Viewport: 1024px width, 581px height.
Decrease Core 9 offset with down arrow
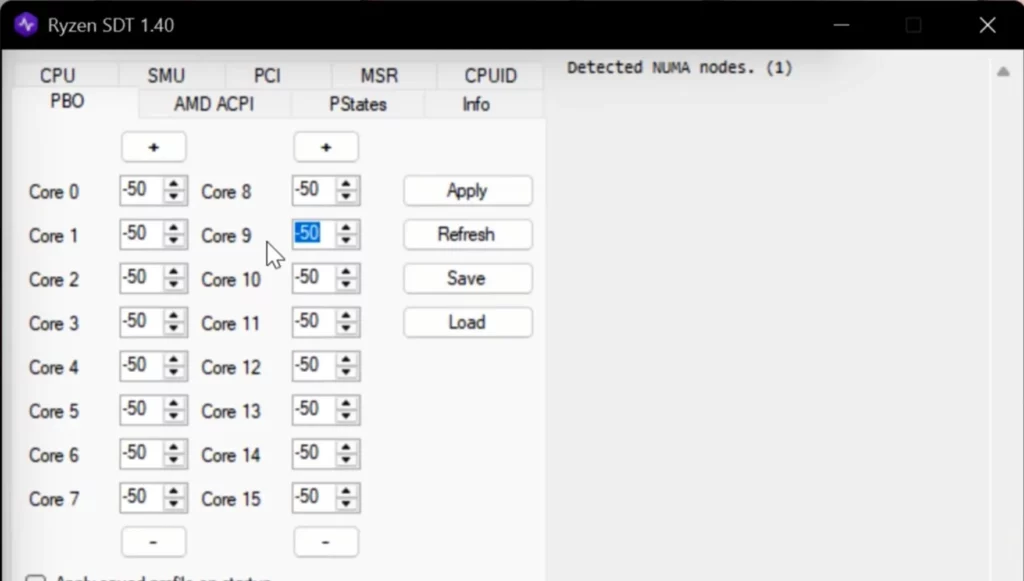pyautogui.click(x=346, y=241)
